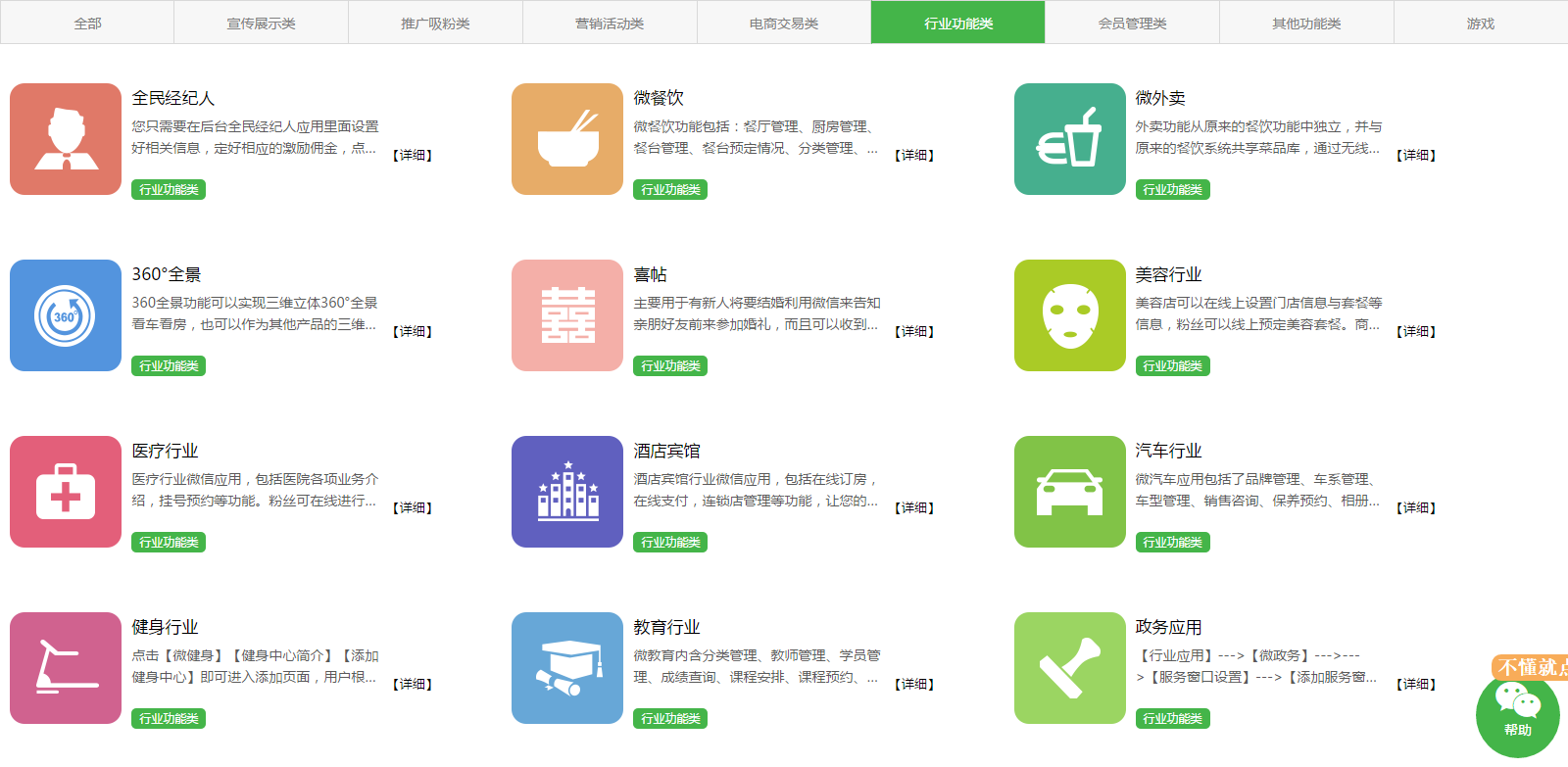Click 行业功能类 tag under 酒店宾馆
The width and height of the screenshot is (1568, 767).
[670, 542]
